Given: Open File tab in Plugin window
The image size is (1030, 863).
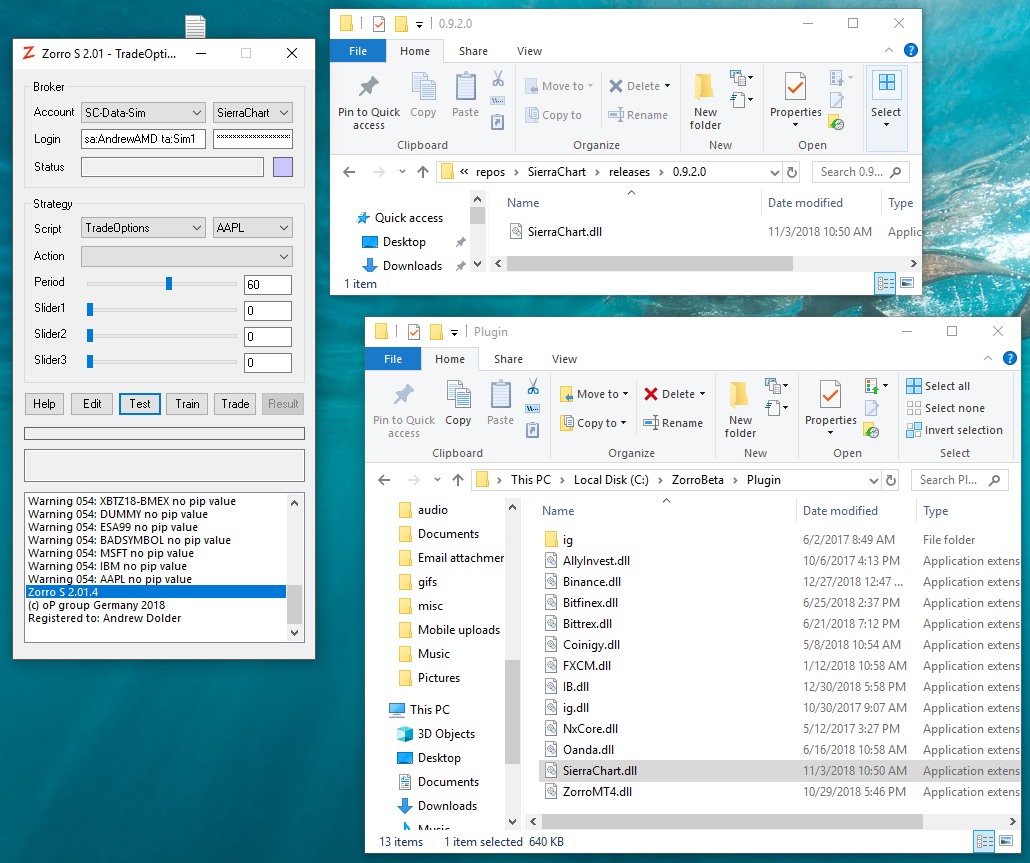Looking at the screenshot, I should pyautogui.click(x=393, y=359).
